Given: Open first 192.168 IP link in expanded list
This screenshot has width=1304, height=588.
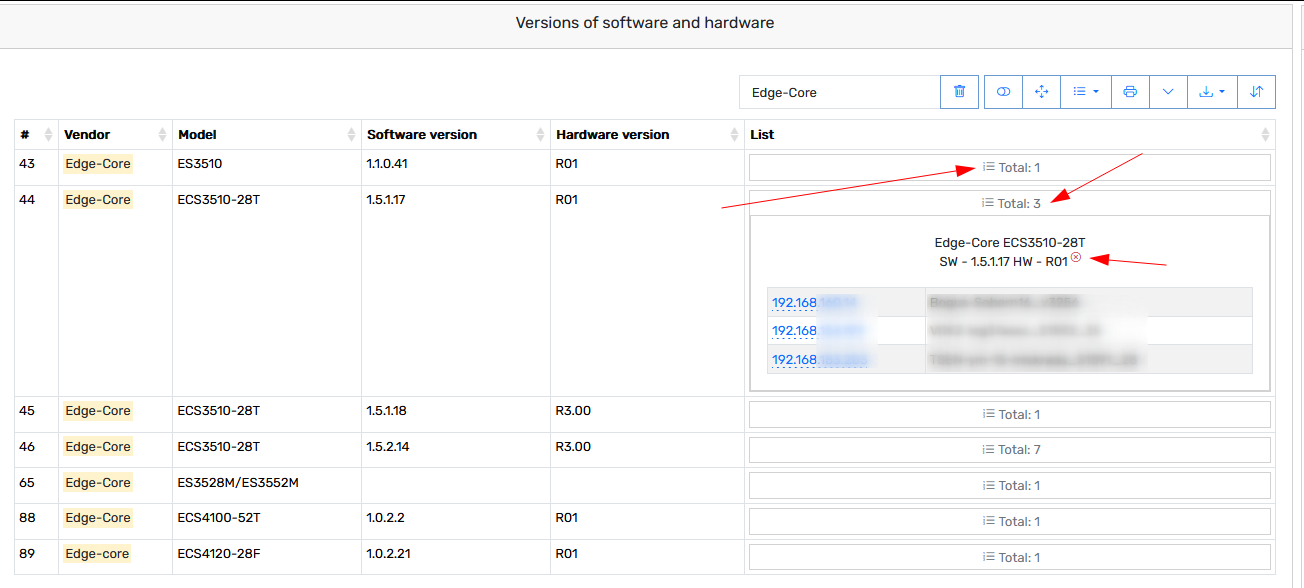Looking at the screenshot, I should point(817,302).
